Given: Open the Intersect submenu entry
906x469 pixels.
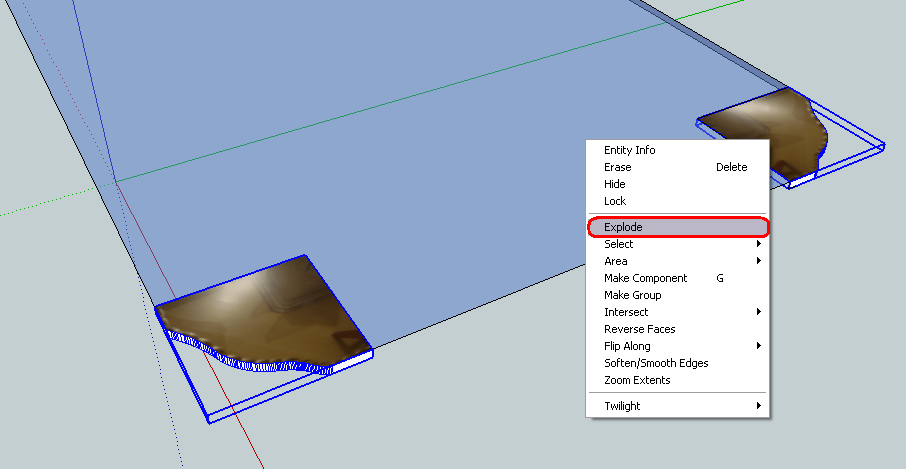Looking at the screenshot, I should click(677, 312).
